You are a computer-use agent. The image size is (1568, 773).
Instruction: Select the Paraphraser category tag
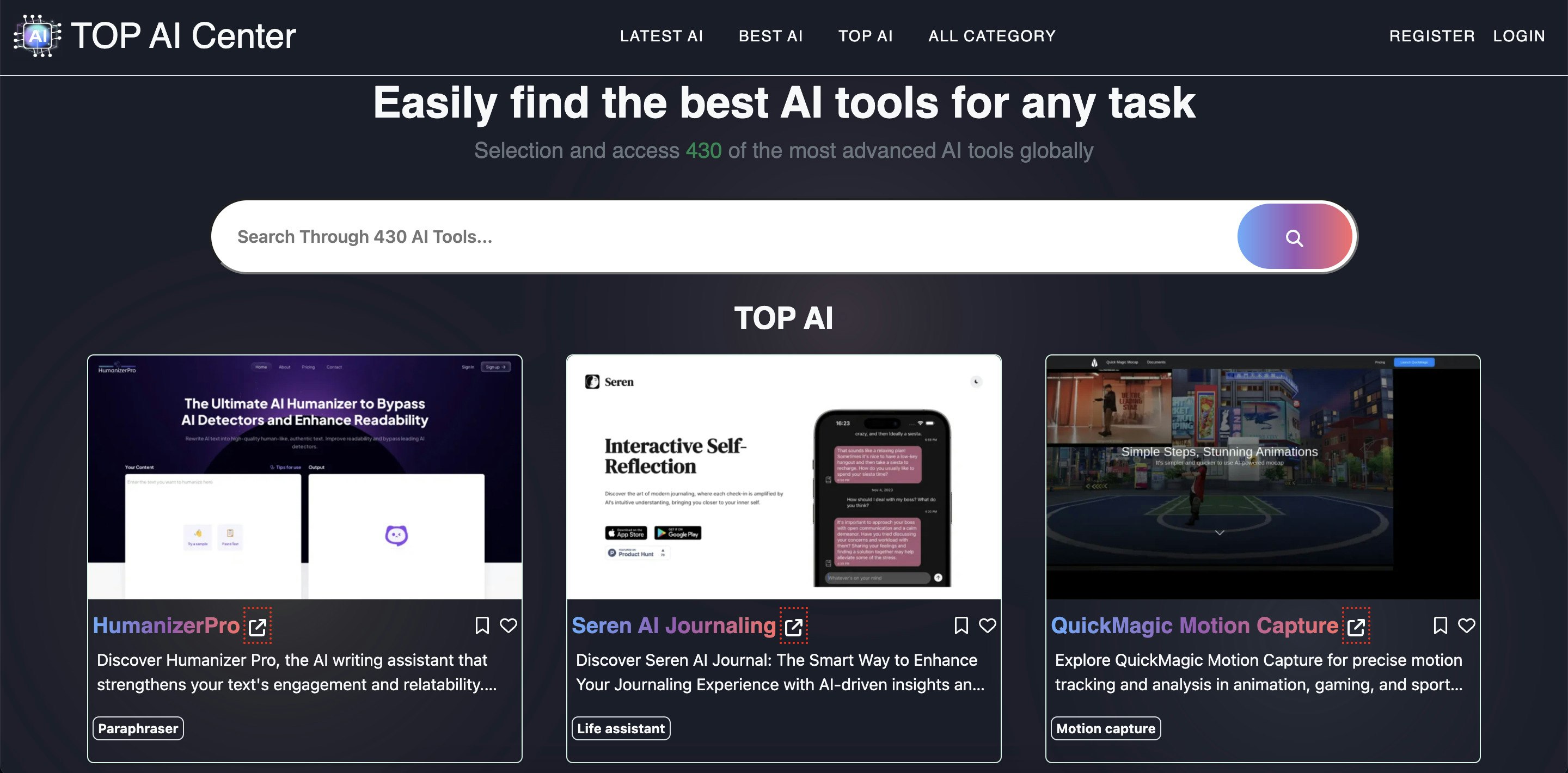[x=138, y=728]
